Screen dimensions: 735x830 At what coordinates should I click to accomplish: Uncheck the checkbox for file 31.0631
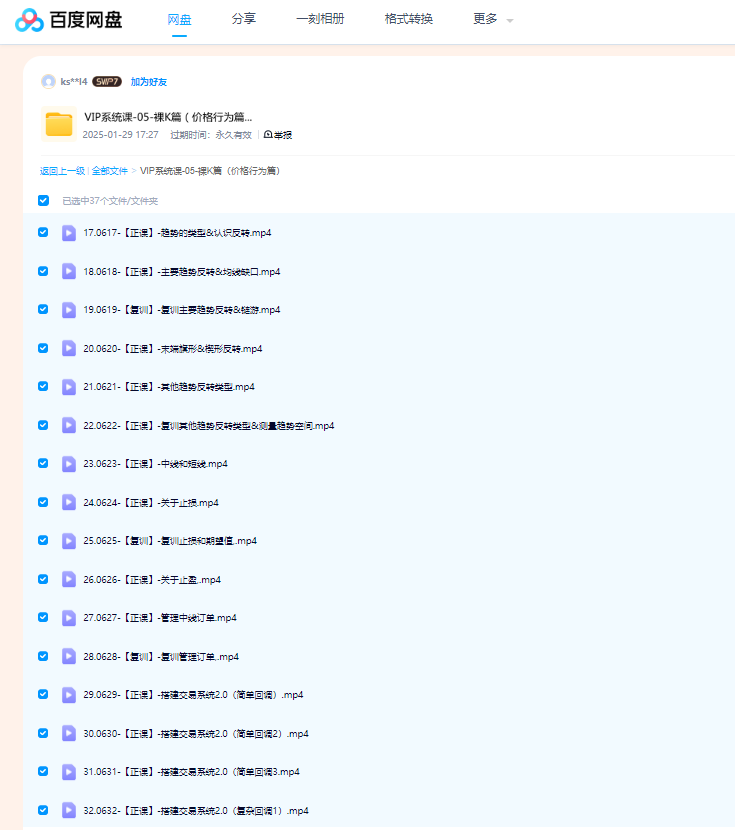43,771
